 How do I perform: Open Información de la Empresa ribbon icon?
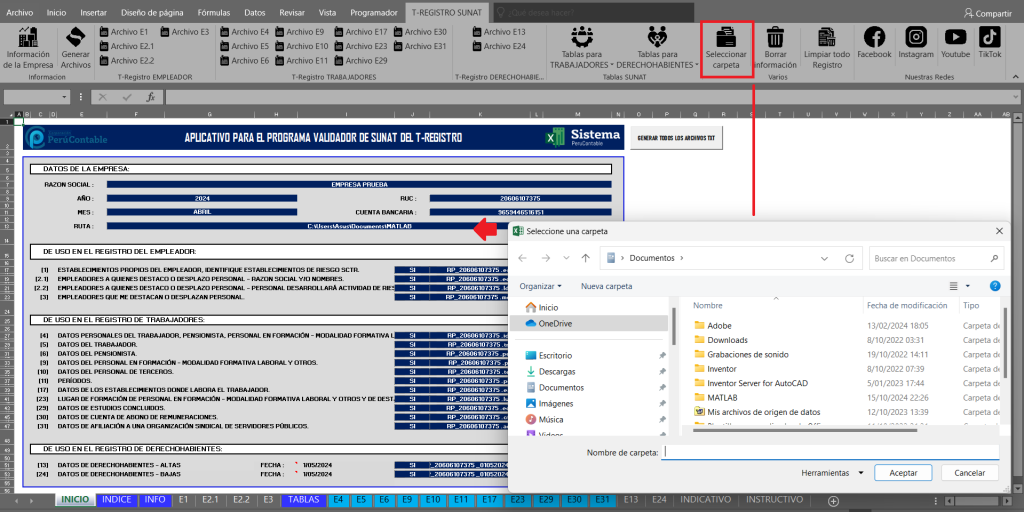[x=28, y=47]
